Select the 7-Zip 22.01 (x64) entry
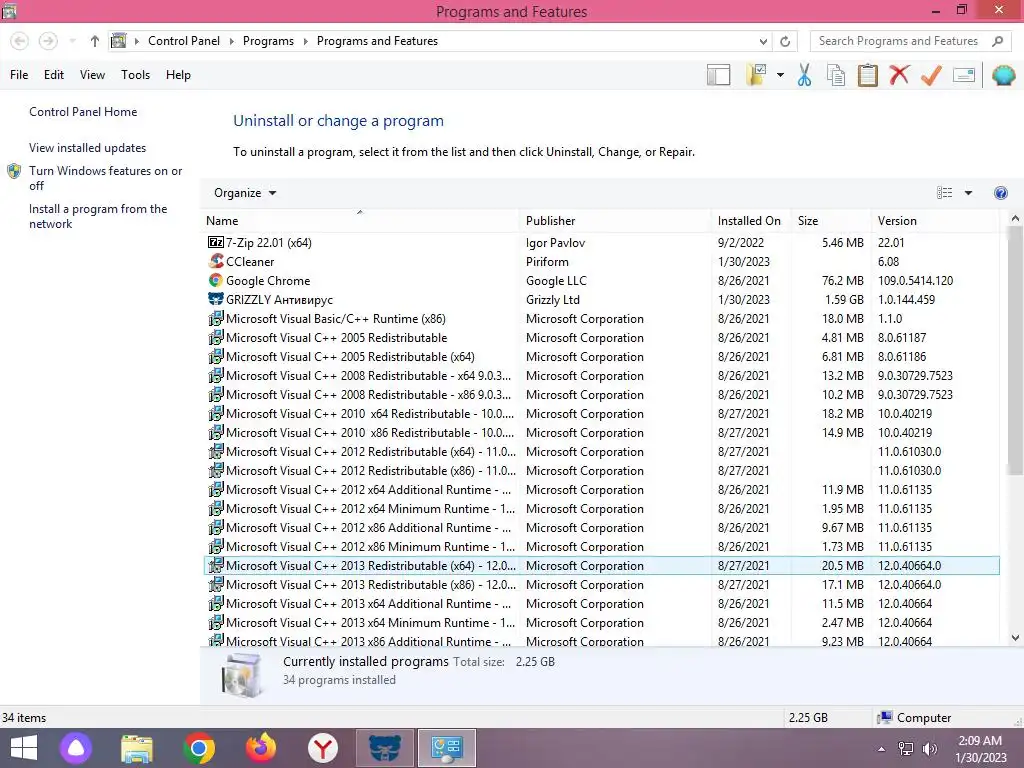This screenshot has width=1024, height=768. pyautogui.click(x=601, y=242)
